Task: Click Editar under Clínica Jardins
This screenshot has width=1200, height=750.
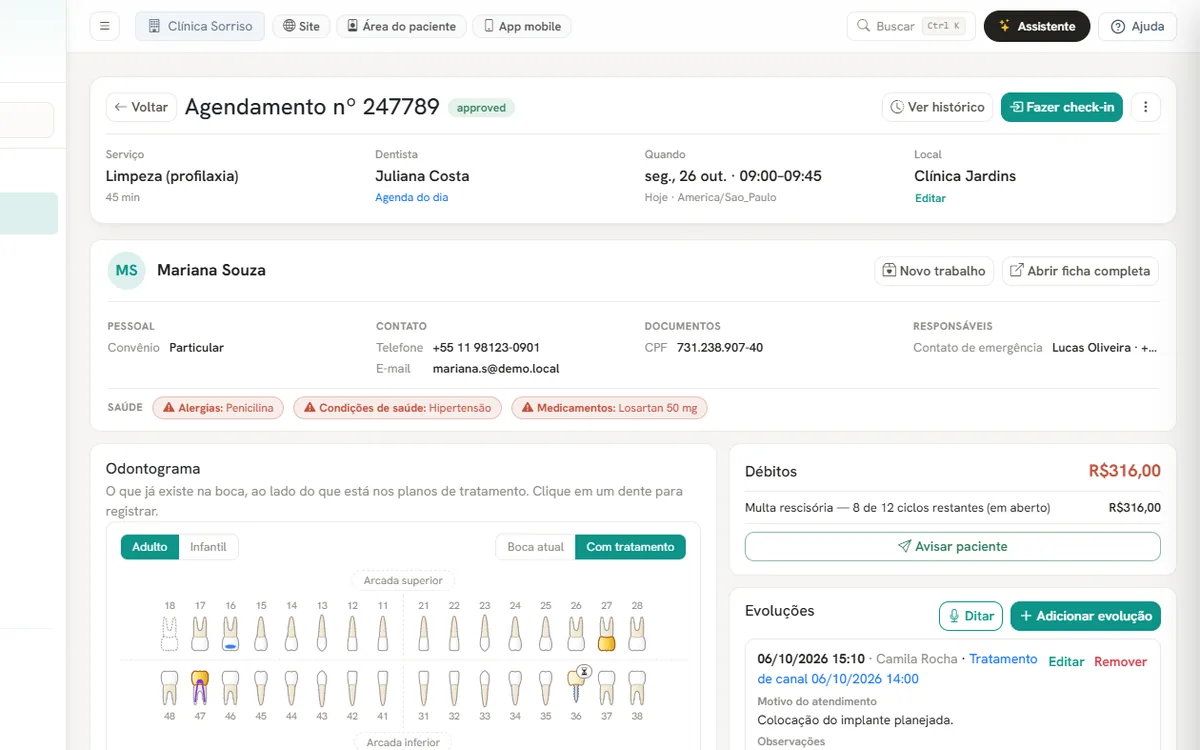Action: (x=930, y=198)
